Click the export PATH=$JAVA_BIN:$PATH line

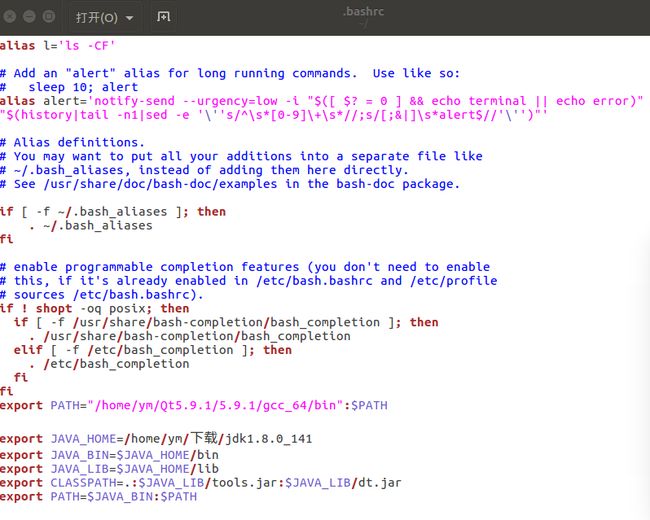tap(98, 496)
